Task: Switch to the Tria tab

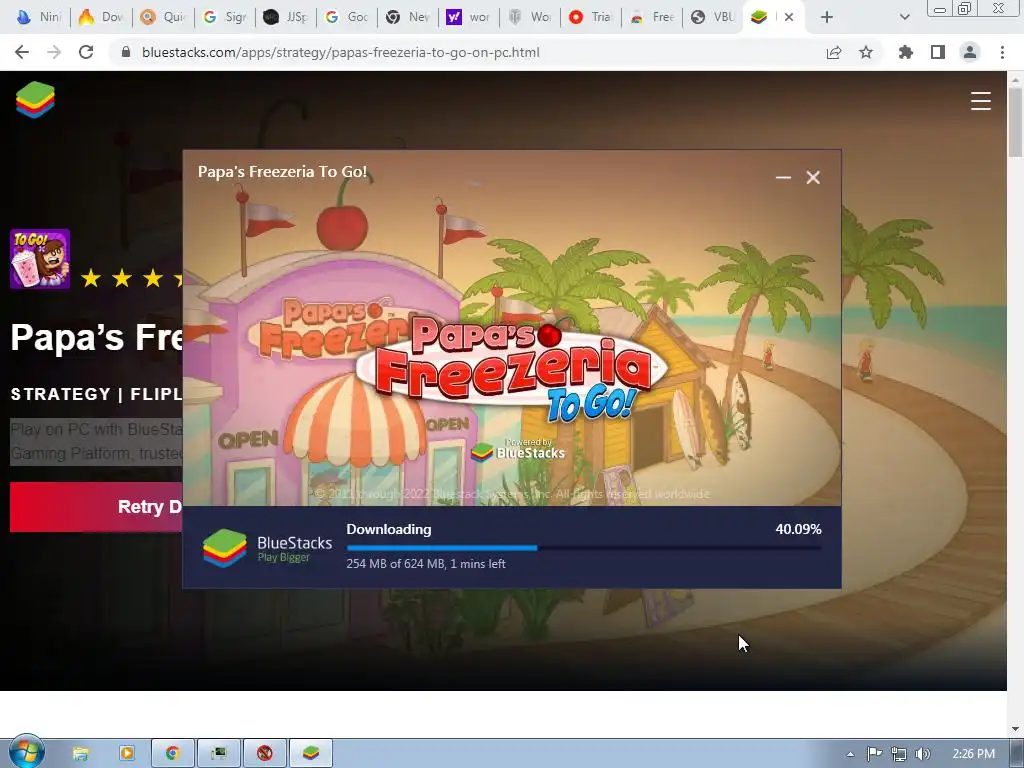Action: (591, 17)
